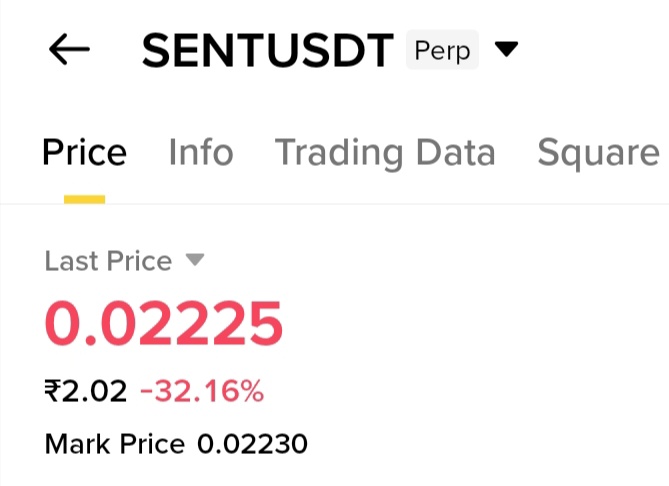Tap the red 0.02225 last price
The width and height of the screenshot is (669, 486).
coord(164,323)
